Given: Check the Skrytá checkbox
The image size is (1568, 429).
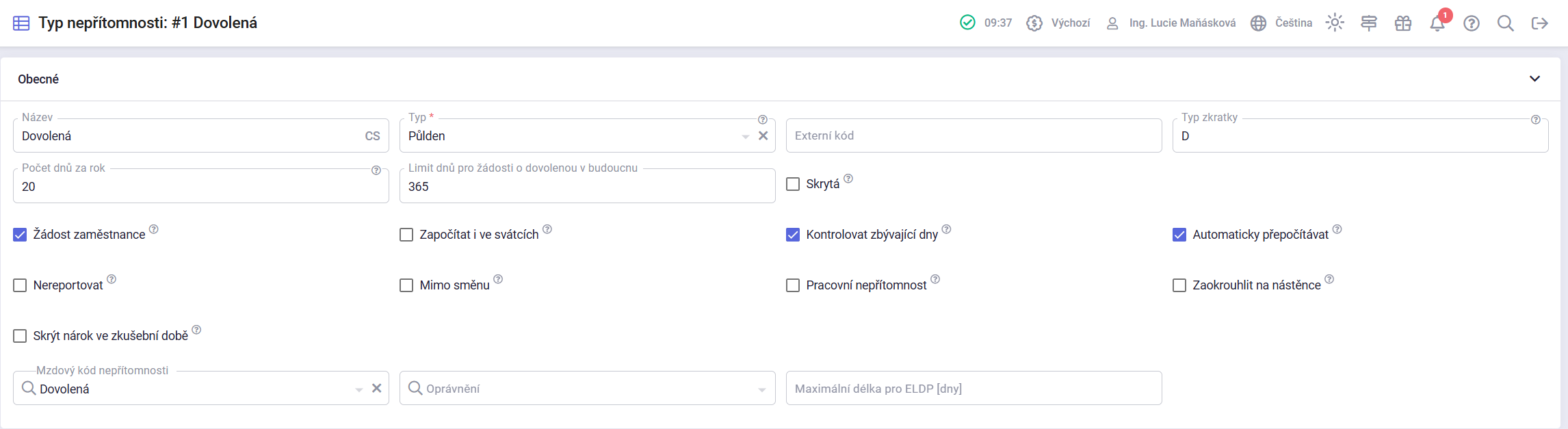Looking at the screenshot, I should [793, 184].
